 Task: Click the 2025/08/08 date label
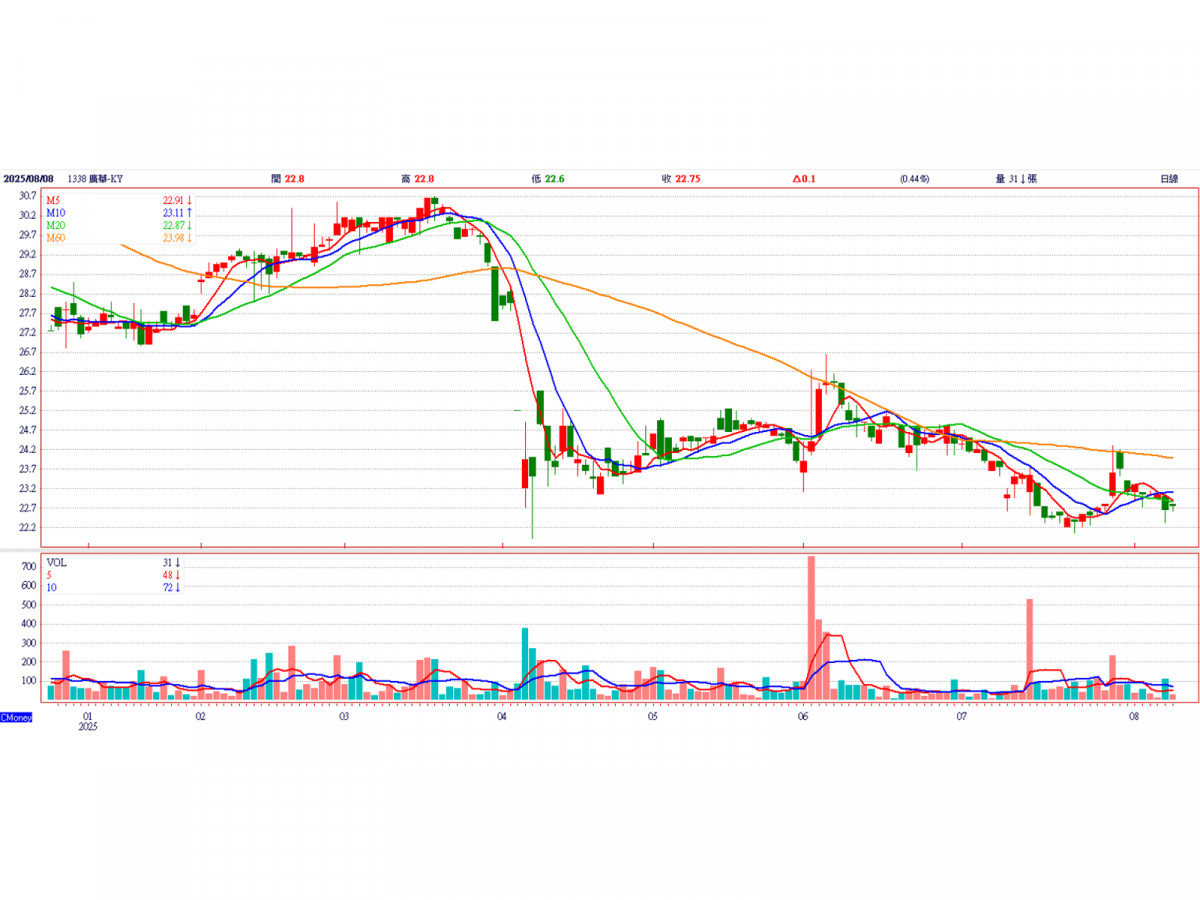coord(27,178)
